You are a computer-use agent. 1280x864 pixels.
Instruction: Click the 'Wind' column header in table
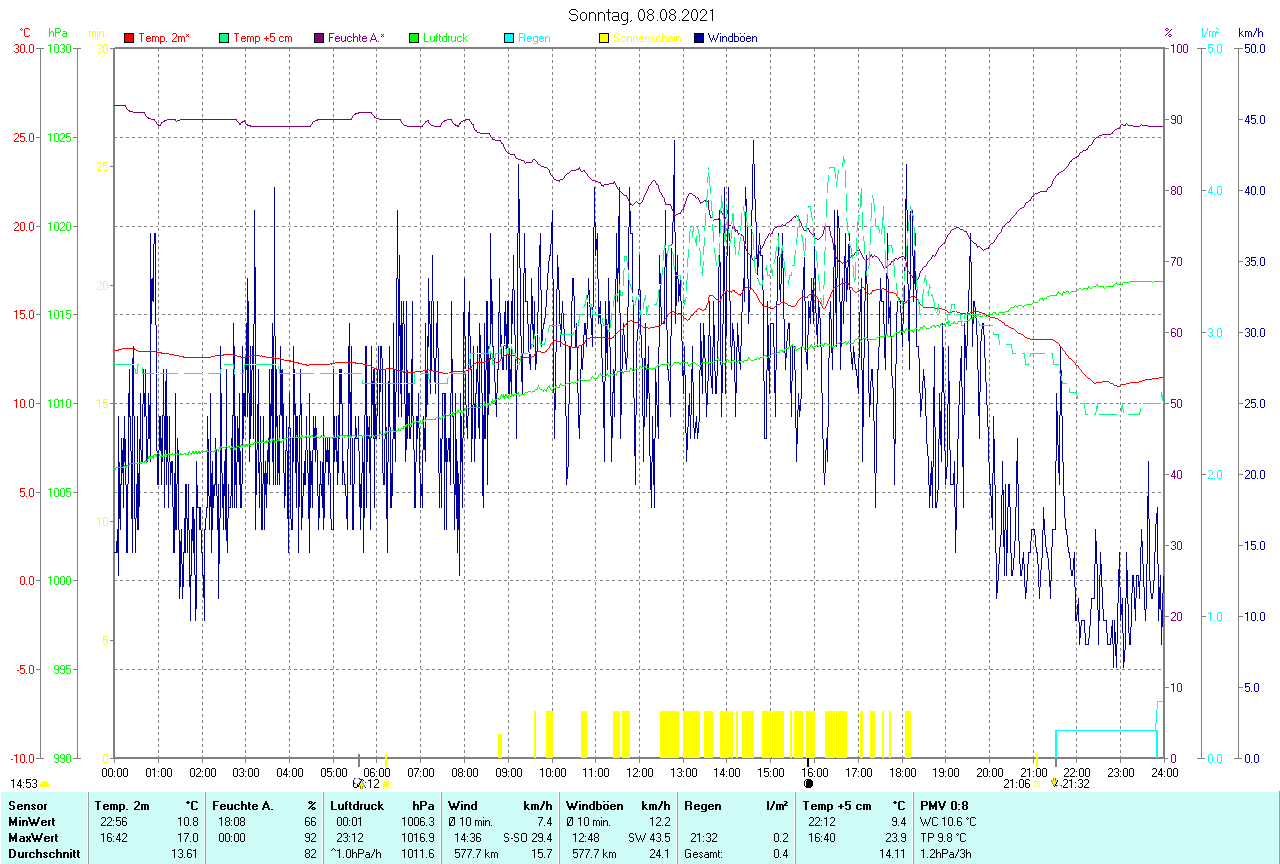click(x=463, y=805)
